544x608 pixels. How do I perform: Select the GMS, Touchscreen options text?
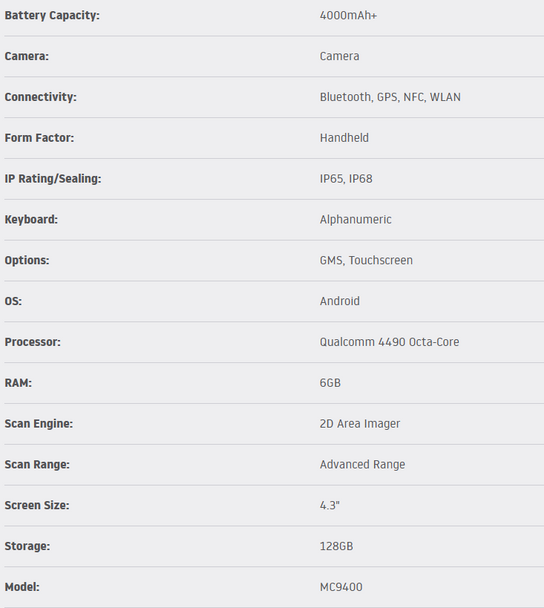pyautogui.click(x=366, y=260)
